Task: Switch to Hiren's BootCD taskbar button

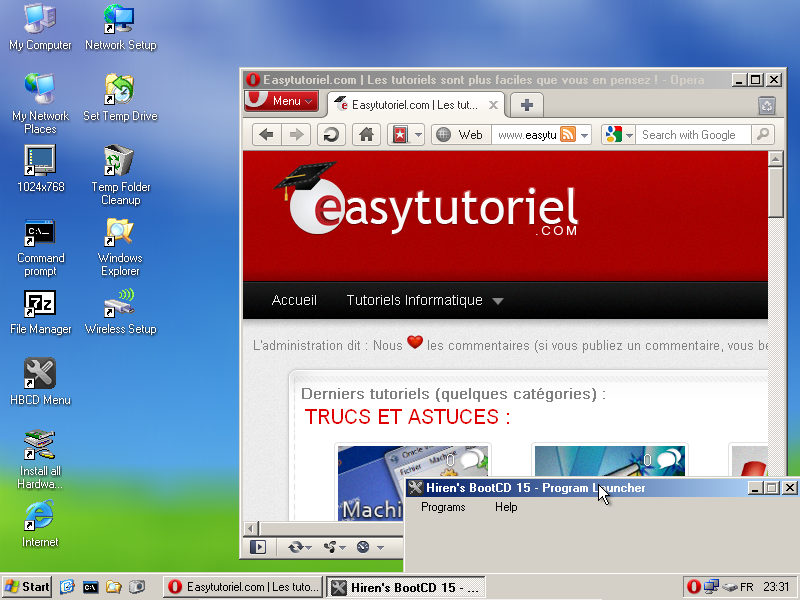Action: [x=405, y=588]
